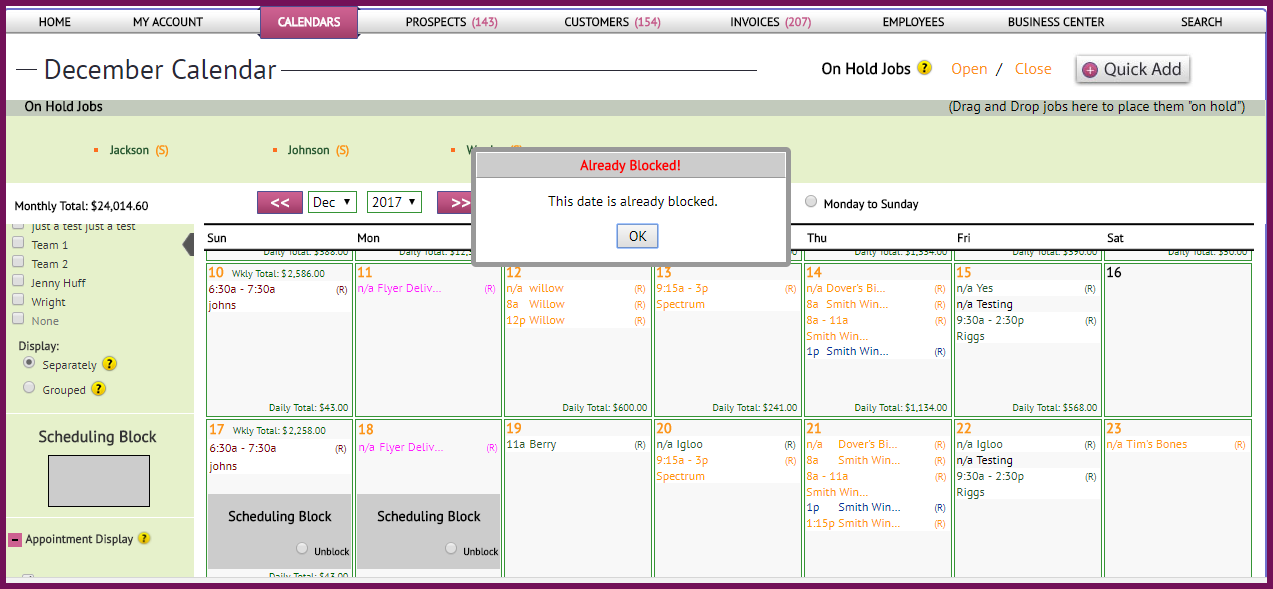Check the Team 1 checkbox
Image resolution: width=1273 pixels, height=589 pixels.
tap(18, 244)
